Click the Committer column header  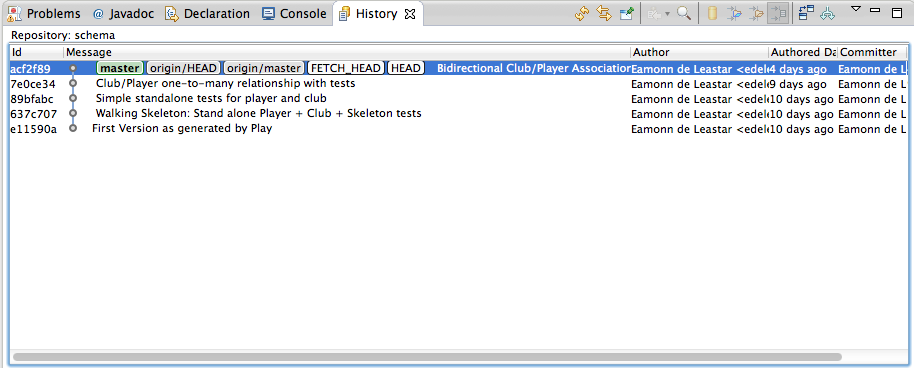(x=872, y=52)
